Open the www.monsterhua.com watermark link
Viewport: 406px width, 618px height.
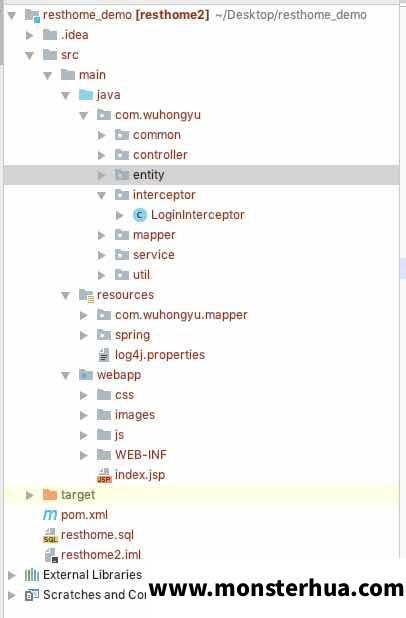click(x=276, y=588)
